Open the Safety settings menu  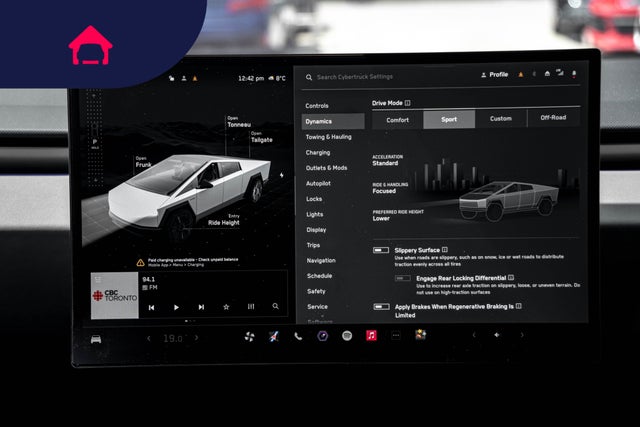316,291
